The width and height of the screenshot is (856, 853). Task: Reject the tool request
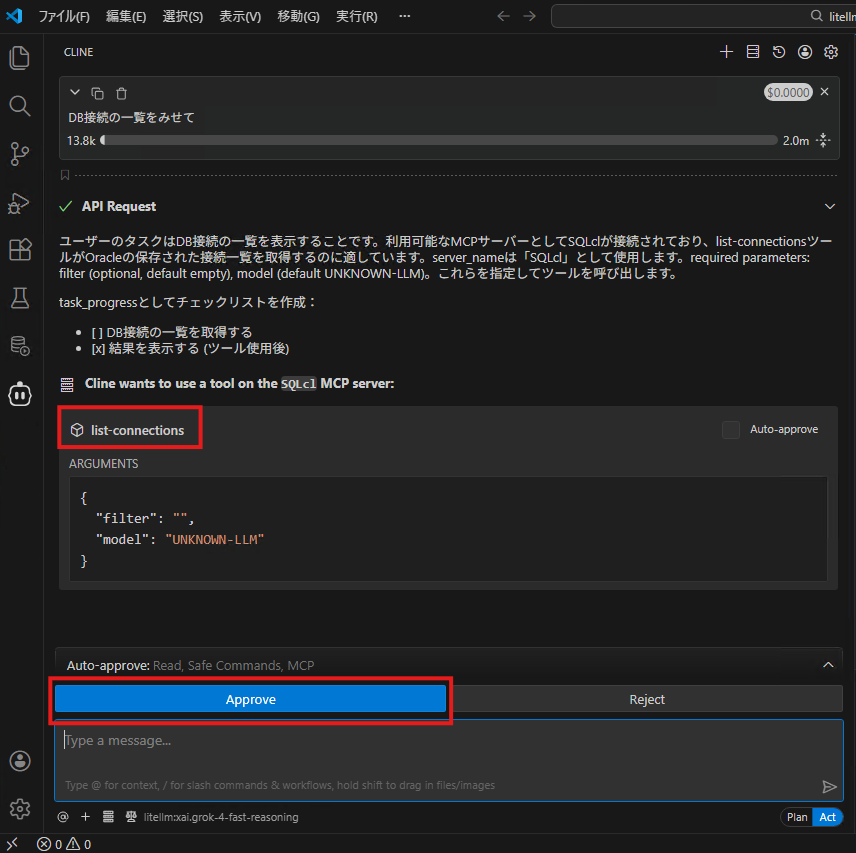click(x=647, y=699)
